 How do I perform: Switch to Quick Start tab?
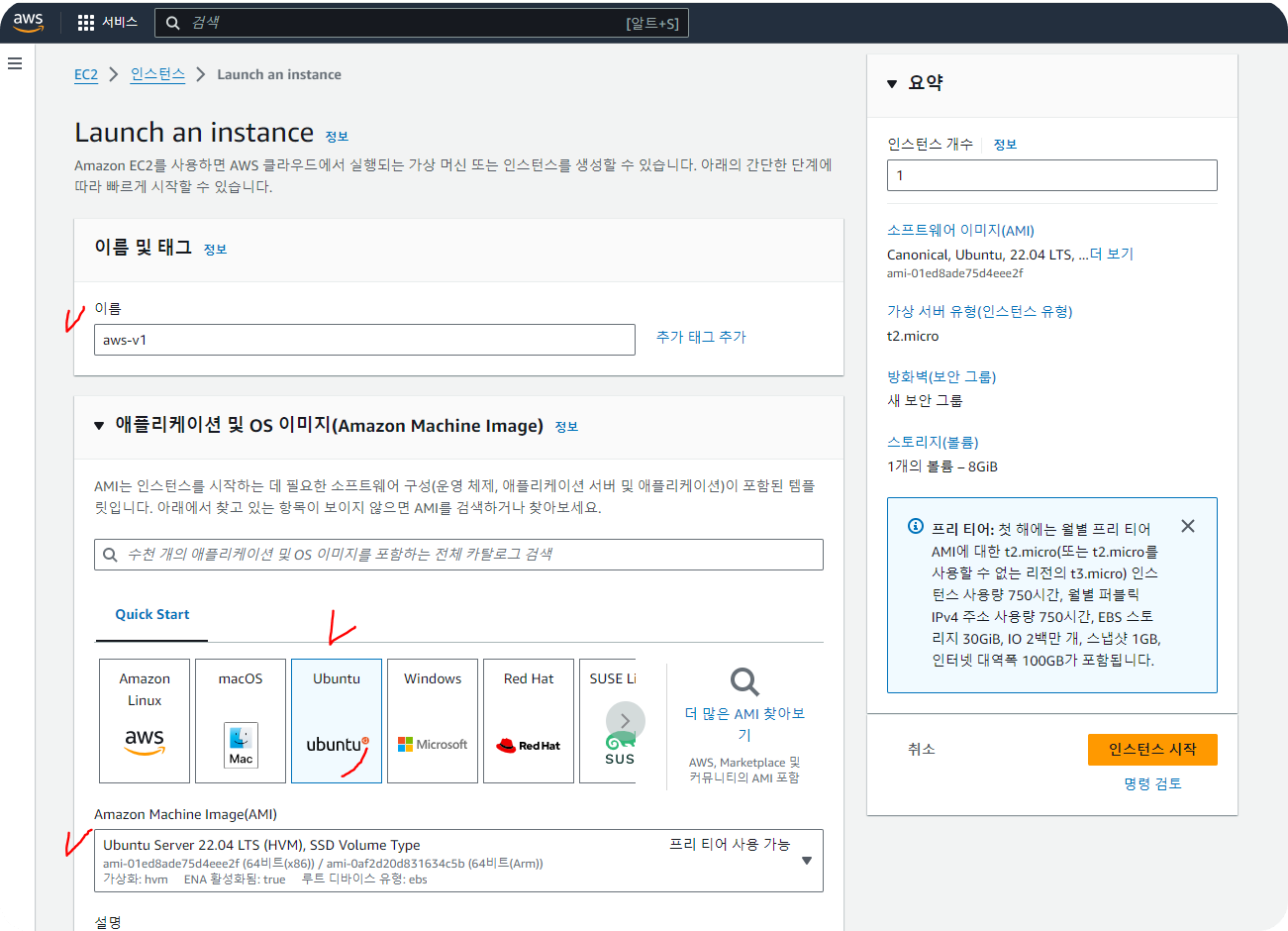151,614
